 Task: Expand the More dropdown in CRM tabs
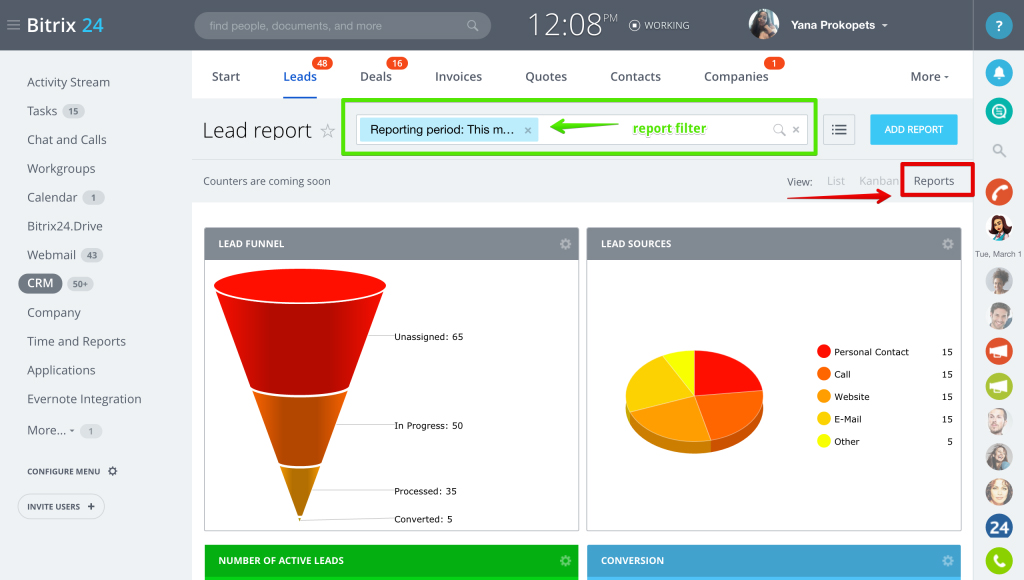929,77
